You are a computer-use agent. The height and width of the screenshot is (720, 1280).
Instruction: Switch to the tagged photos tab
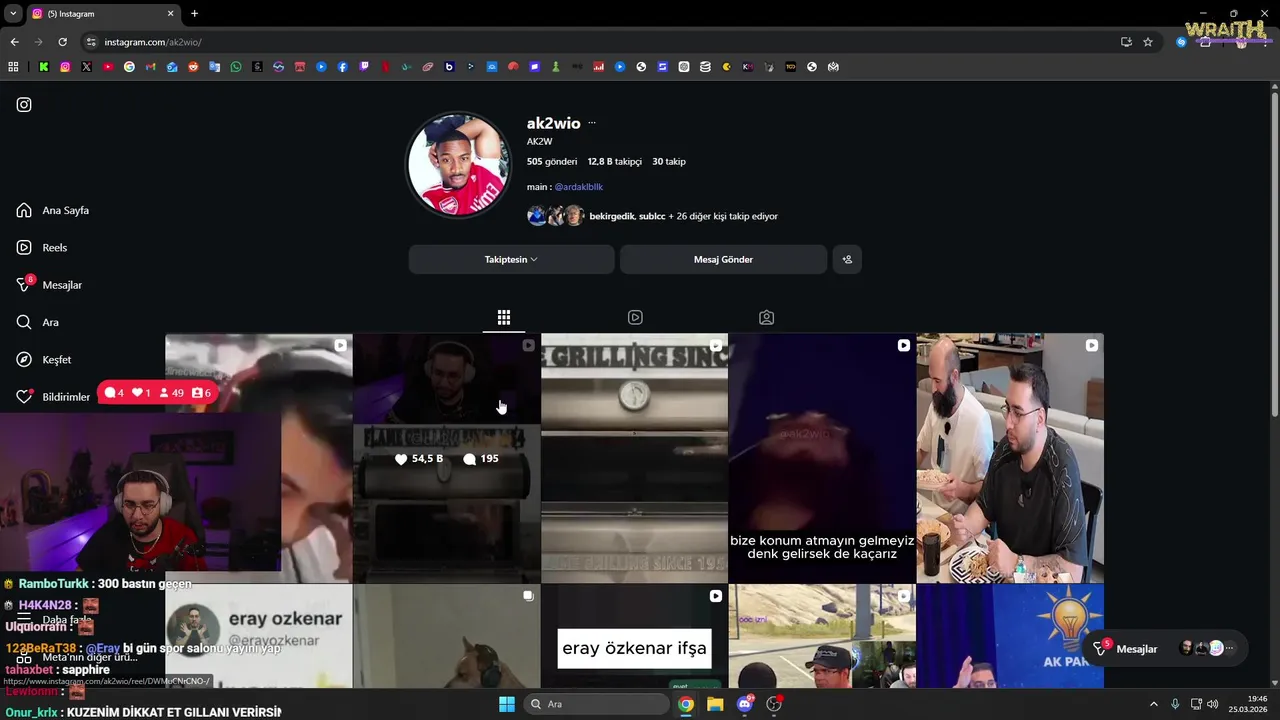pos(766,317)
